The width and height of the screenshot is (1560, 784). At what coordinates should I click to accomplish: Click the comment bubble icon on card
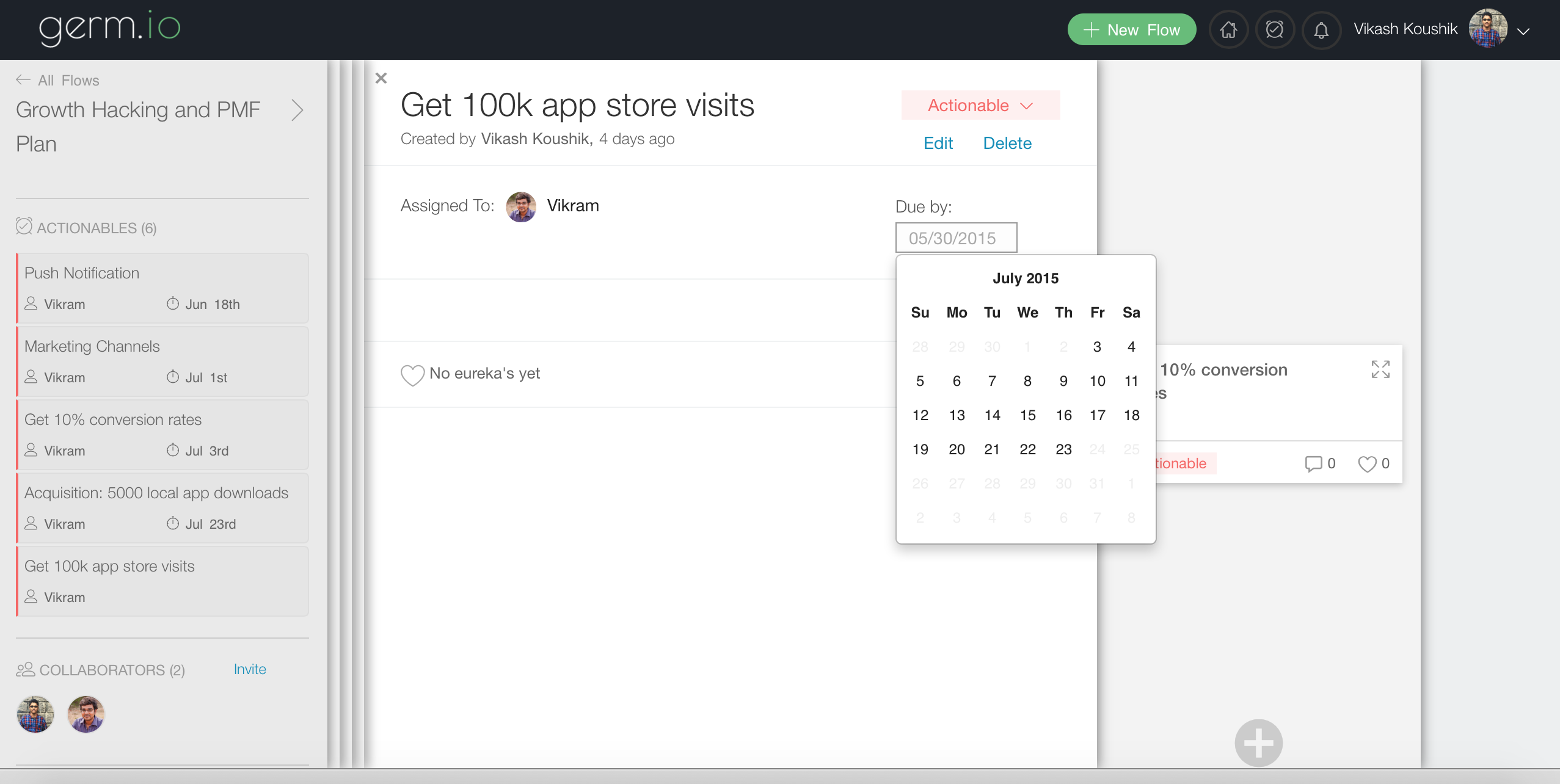1313,464
